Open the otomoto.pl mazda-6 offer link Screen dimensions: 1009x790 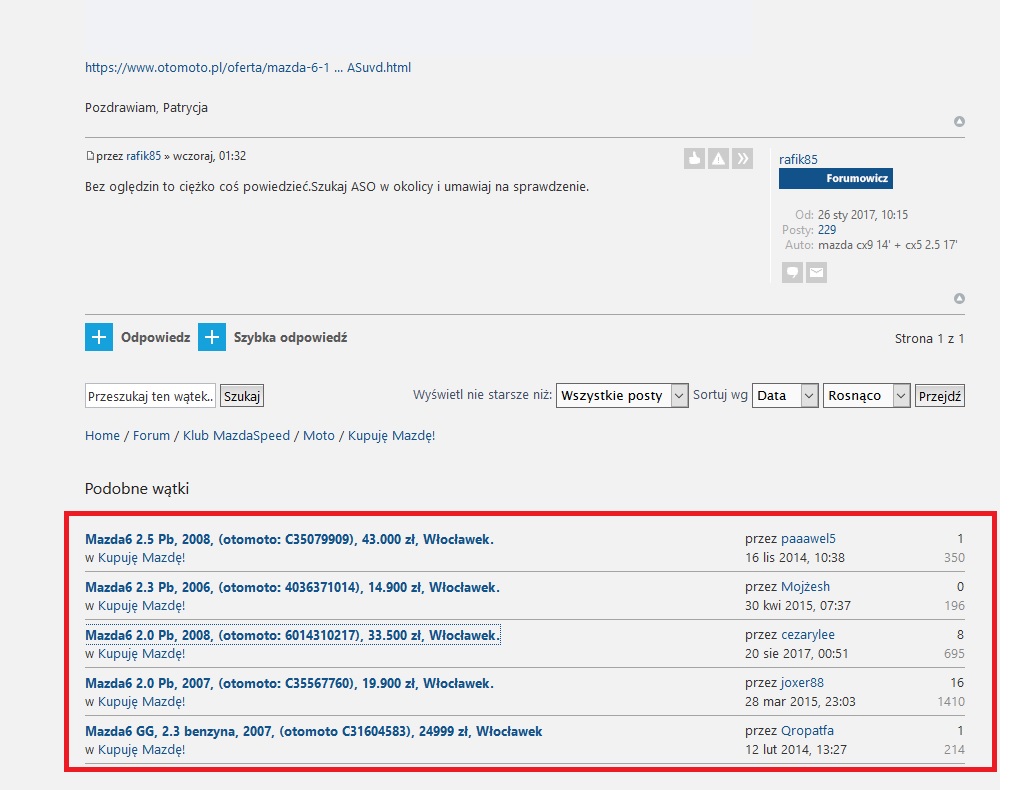[x=248, y=68]
